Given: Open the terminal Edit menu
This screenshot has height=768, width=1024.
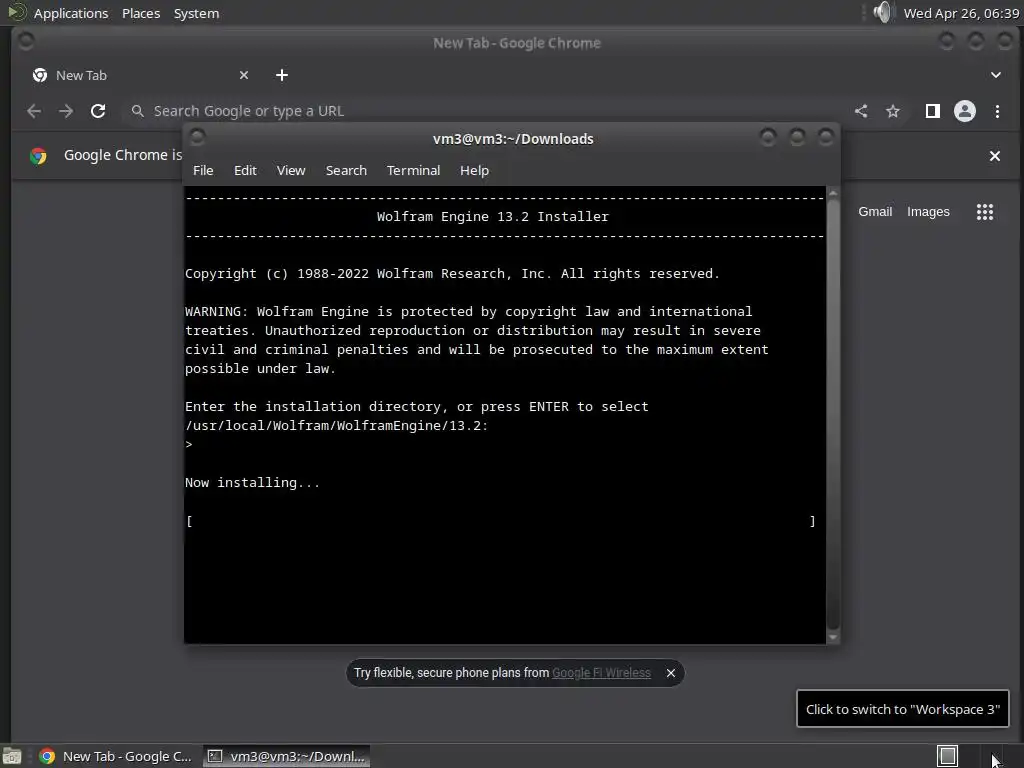Looking at the screenshot, I should point(245,170).
